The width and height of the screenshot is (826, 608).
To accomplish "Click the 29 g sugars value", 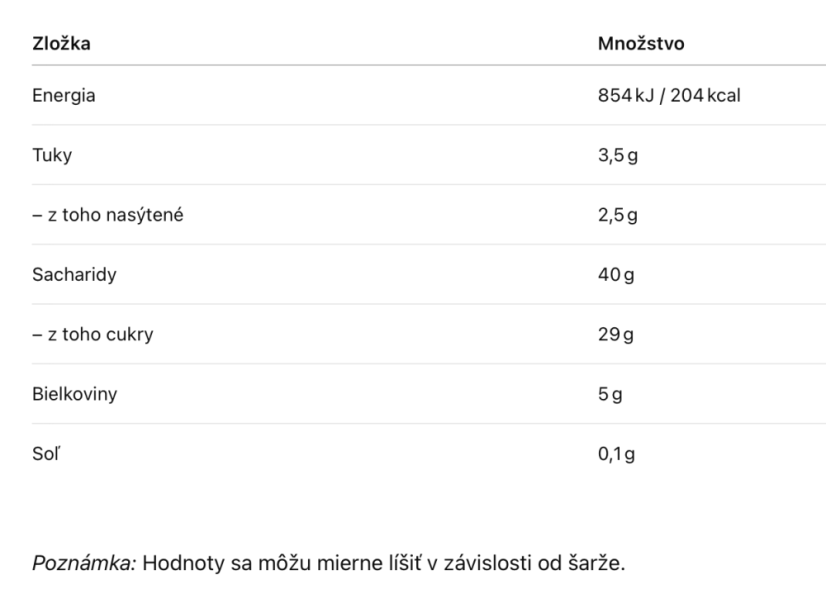I will tap(616, 334).
